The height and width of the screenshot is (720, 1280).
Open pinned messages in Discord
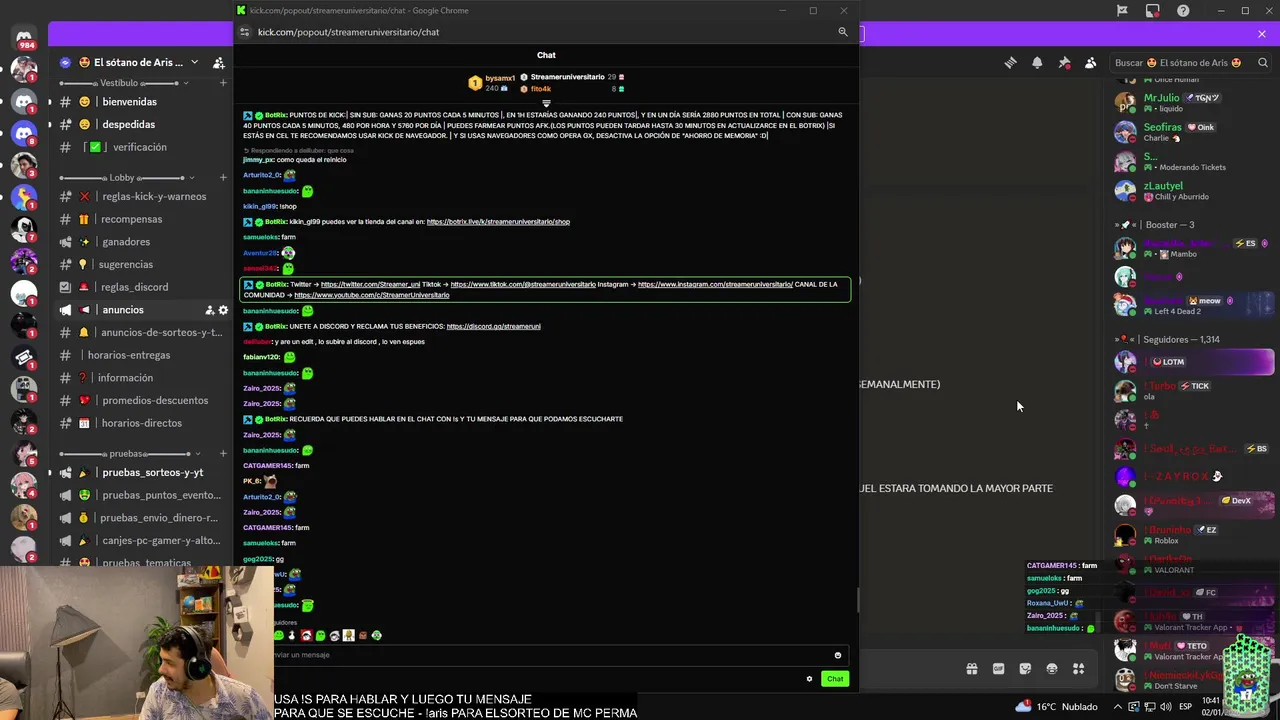[1064, 62]
